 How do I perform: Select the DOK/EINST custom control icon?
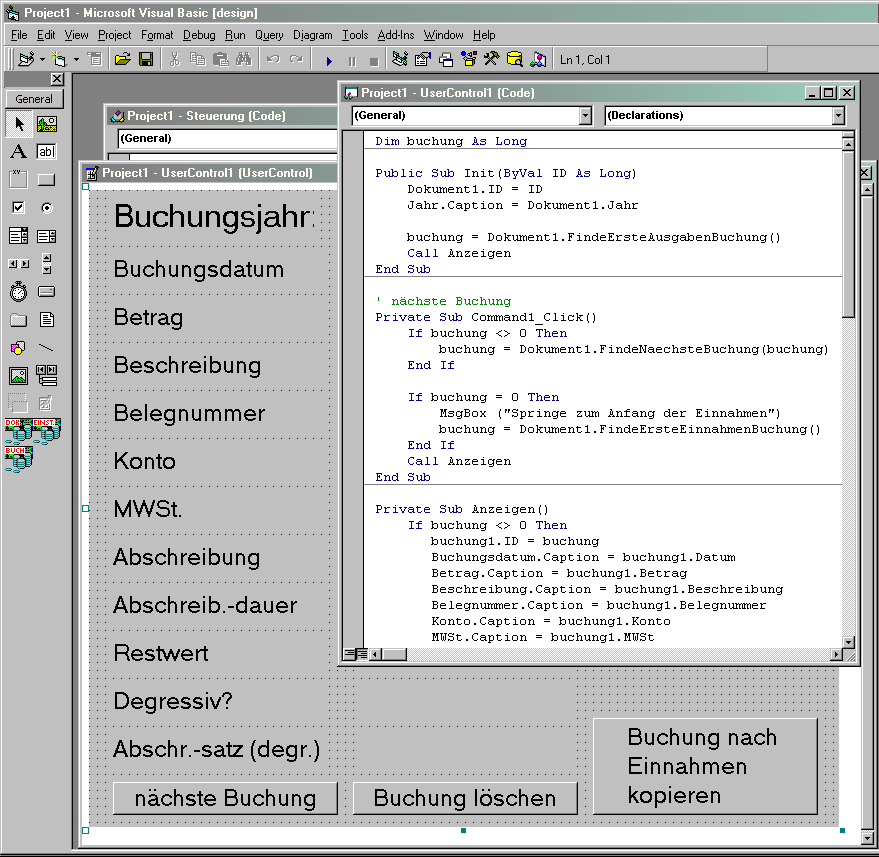click(x=33, y=430)
